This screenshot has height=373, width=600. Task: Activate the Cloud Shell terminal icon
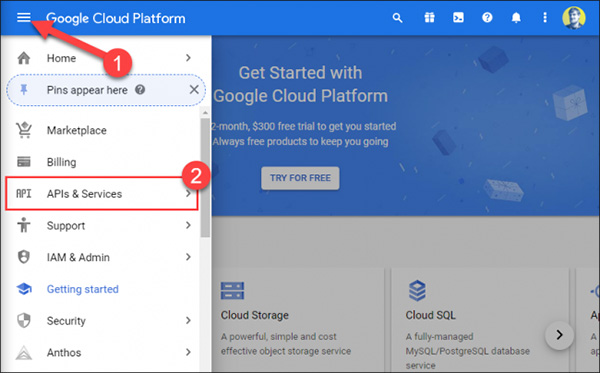(458, 18)
